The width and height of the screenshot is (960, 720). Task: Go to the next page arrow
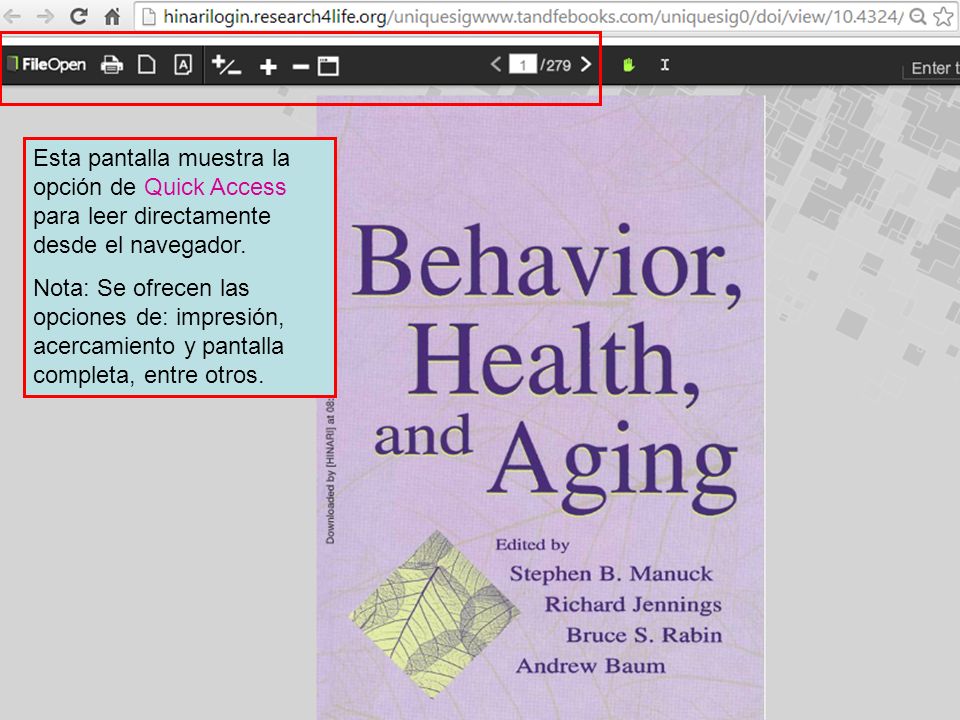(x=586, y=64)
